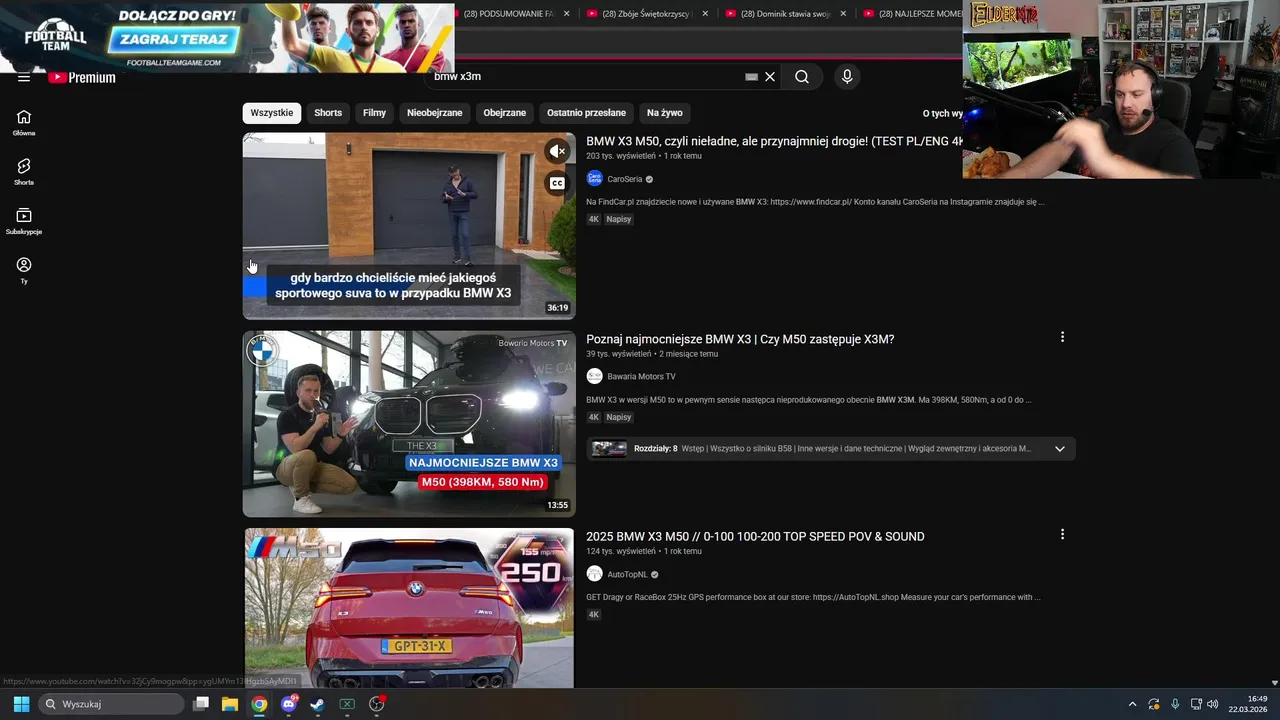Close the PODSUMOWANIE browser tab

click(567, 14)
